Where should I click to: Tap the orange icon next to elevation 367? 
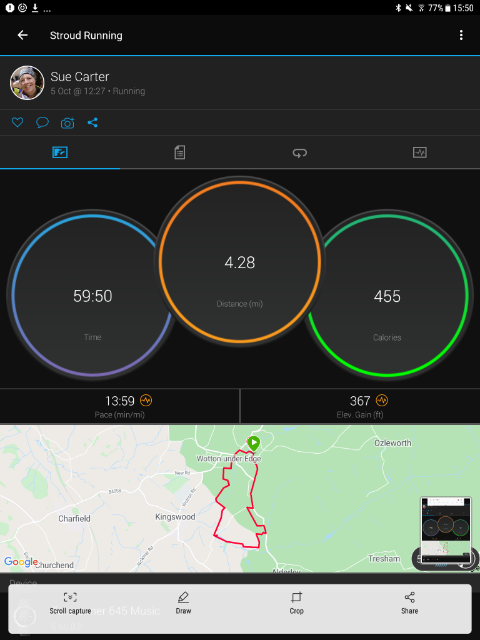(x=382, y=400)
